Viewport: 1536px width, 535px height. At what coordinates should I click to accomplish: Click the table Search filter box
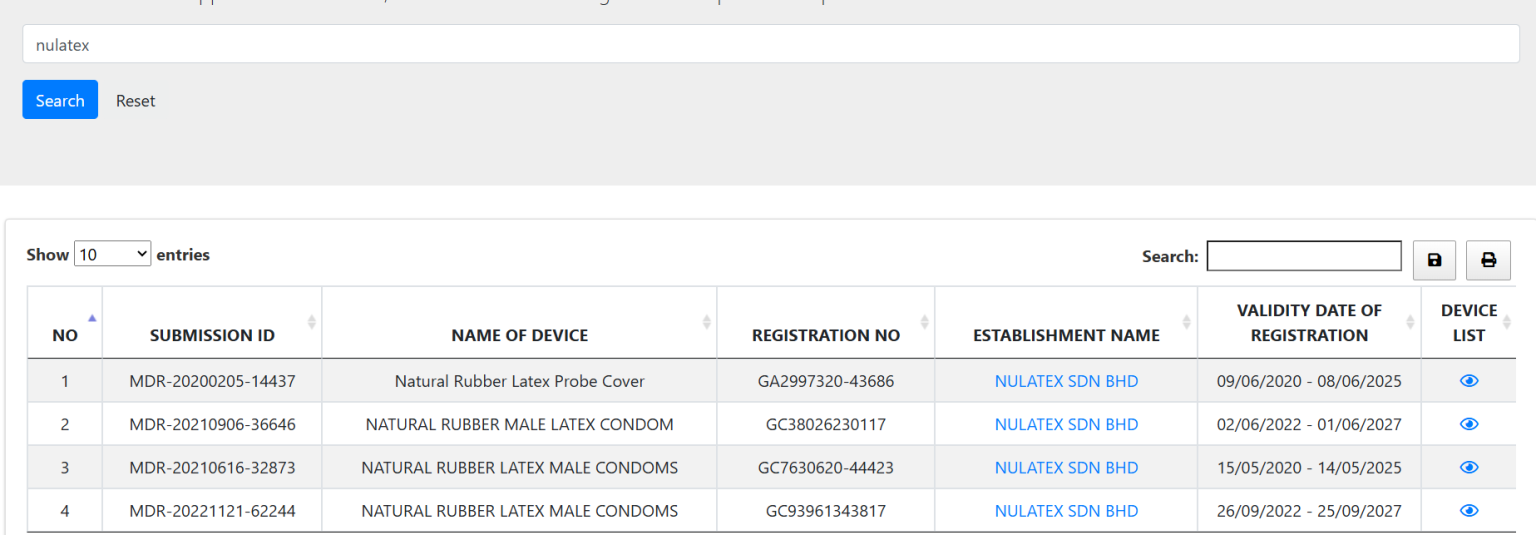pos(1303,256)
